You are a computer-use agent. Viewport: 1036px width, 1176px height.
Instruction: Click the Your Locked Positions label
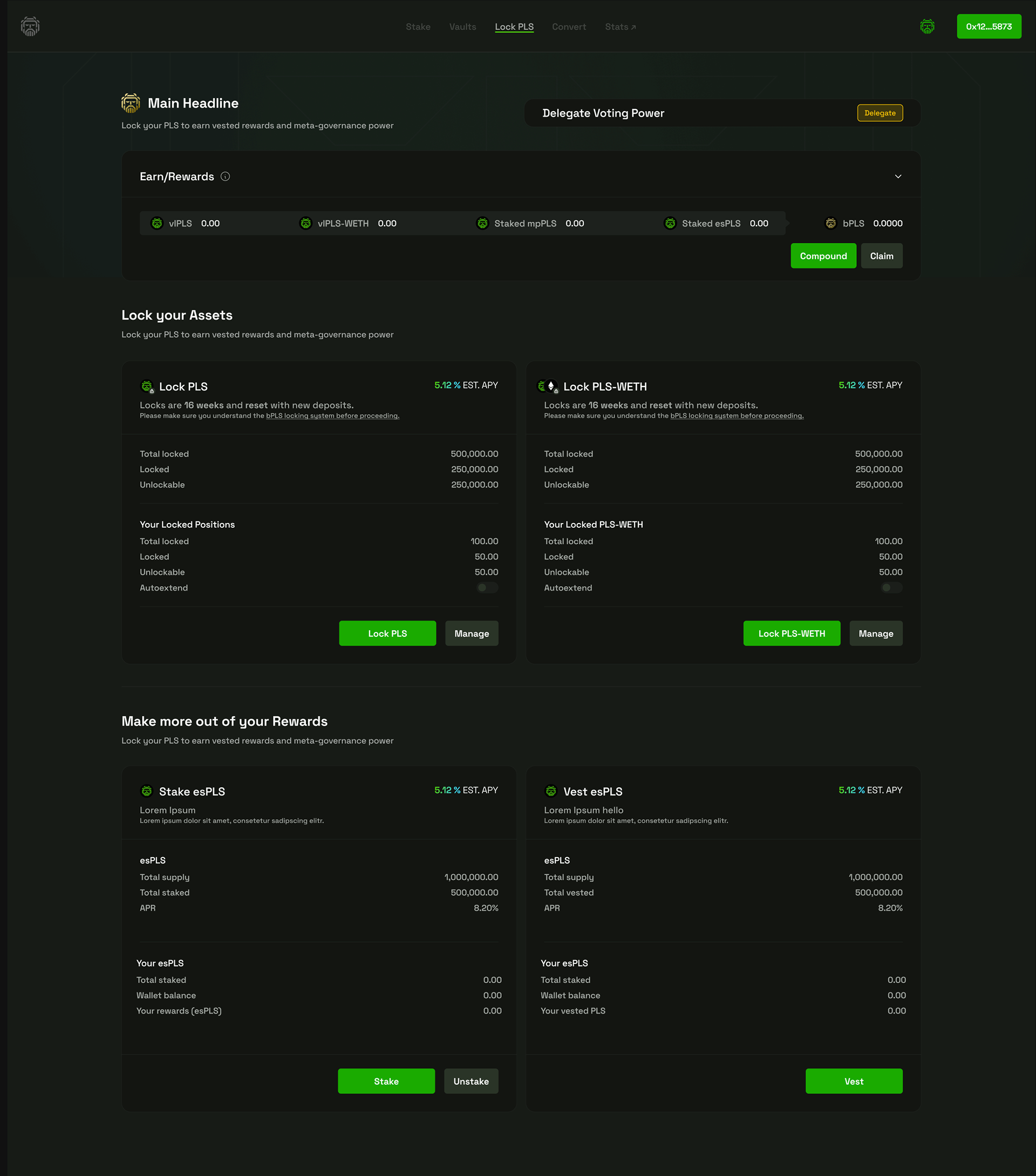click(x=187, y=525)
